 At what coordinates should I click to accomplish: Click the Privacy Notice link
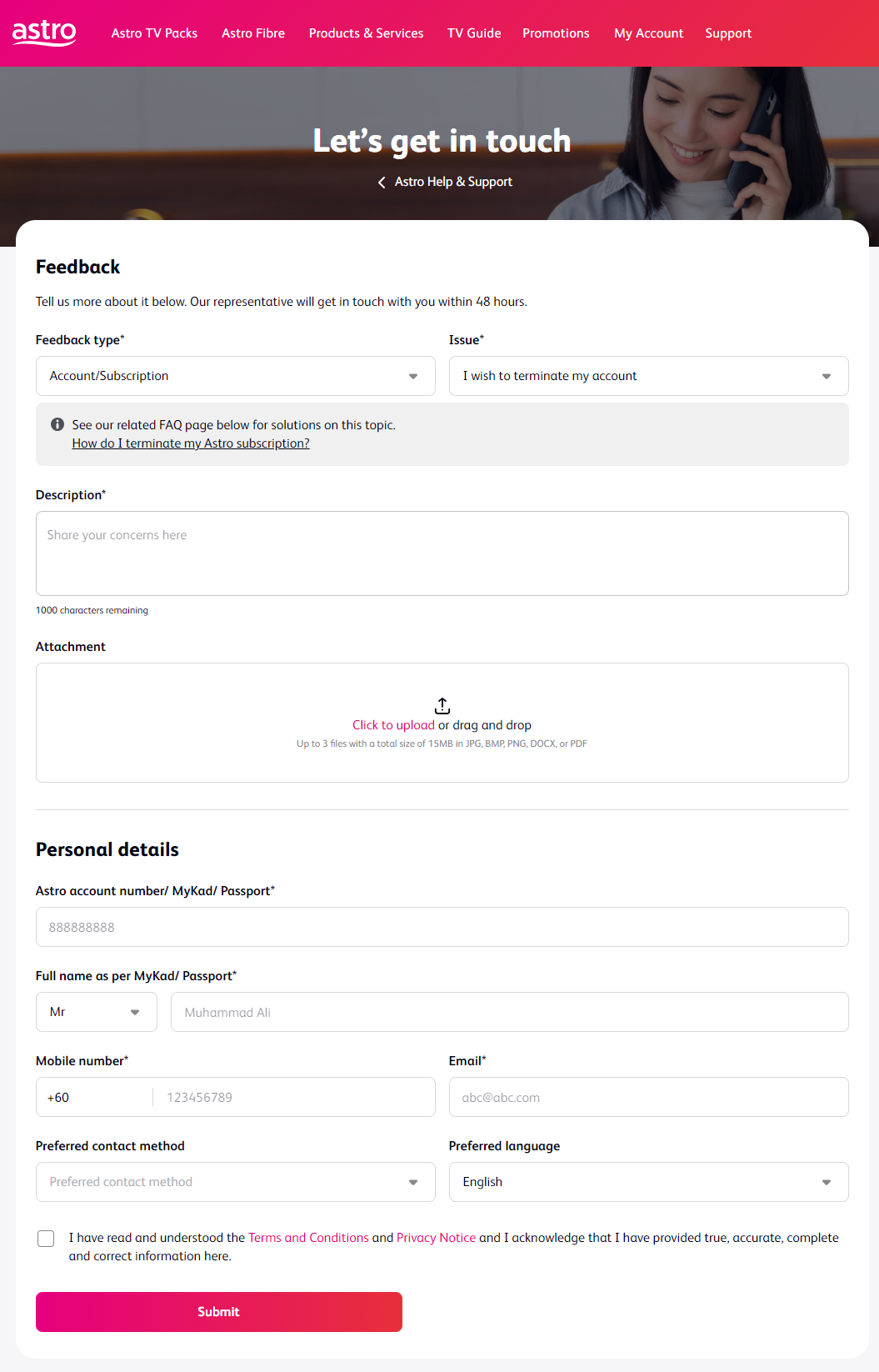436,1238
